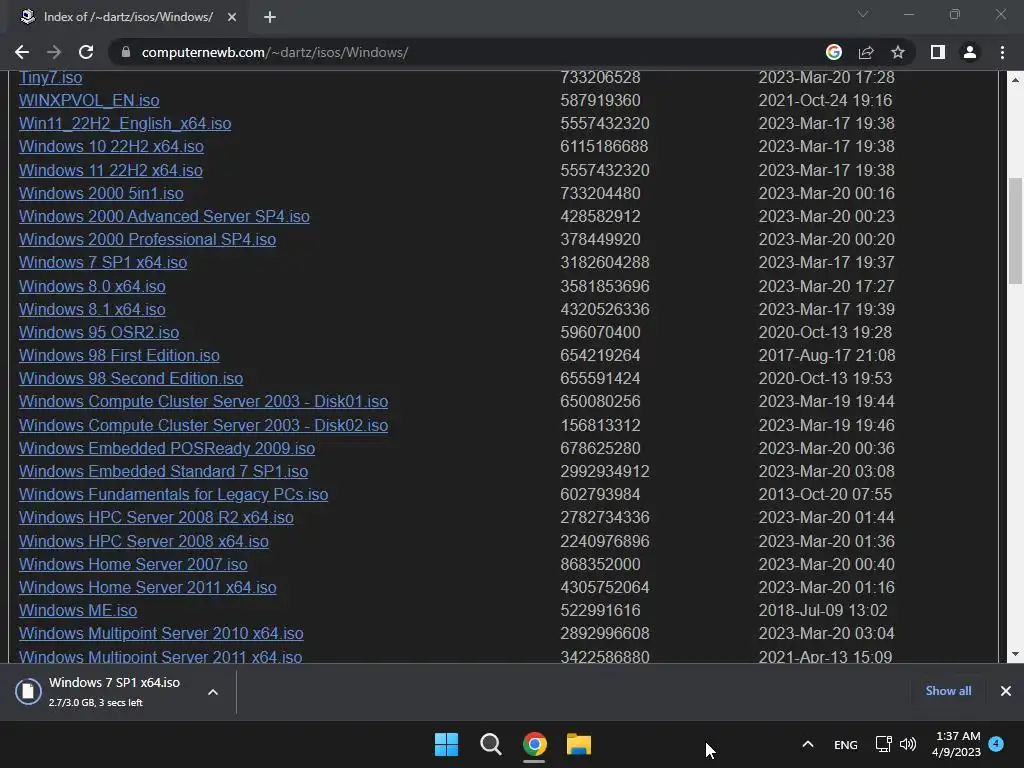Reload the page with the refresh icon
Screen dimensions: 1024x768
pyautogui.click(x=86, y=52)
